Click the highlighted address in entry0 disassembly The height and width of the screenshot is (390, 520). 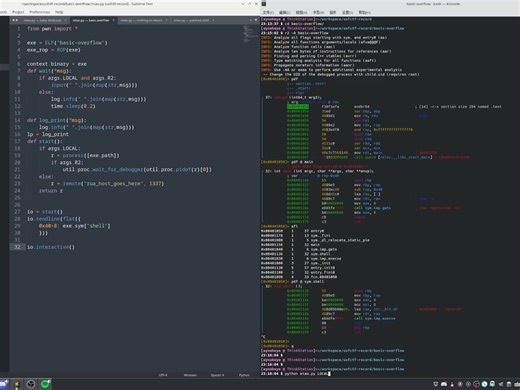(298, 107)
